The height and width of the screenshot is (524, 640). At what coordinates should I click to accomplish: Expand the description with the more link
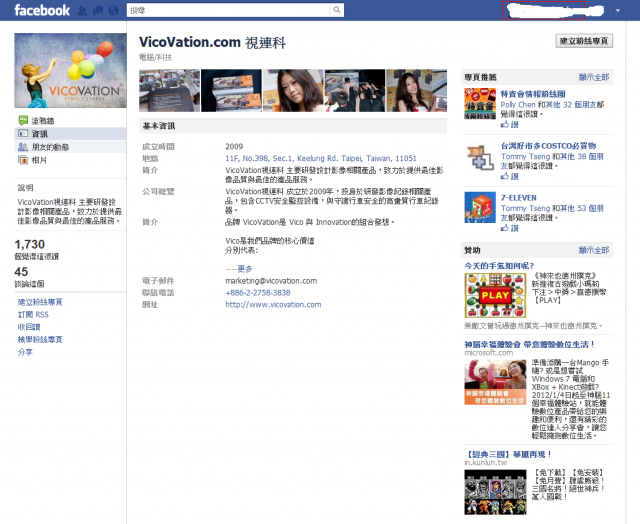pos(244,269)
